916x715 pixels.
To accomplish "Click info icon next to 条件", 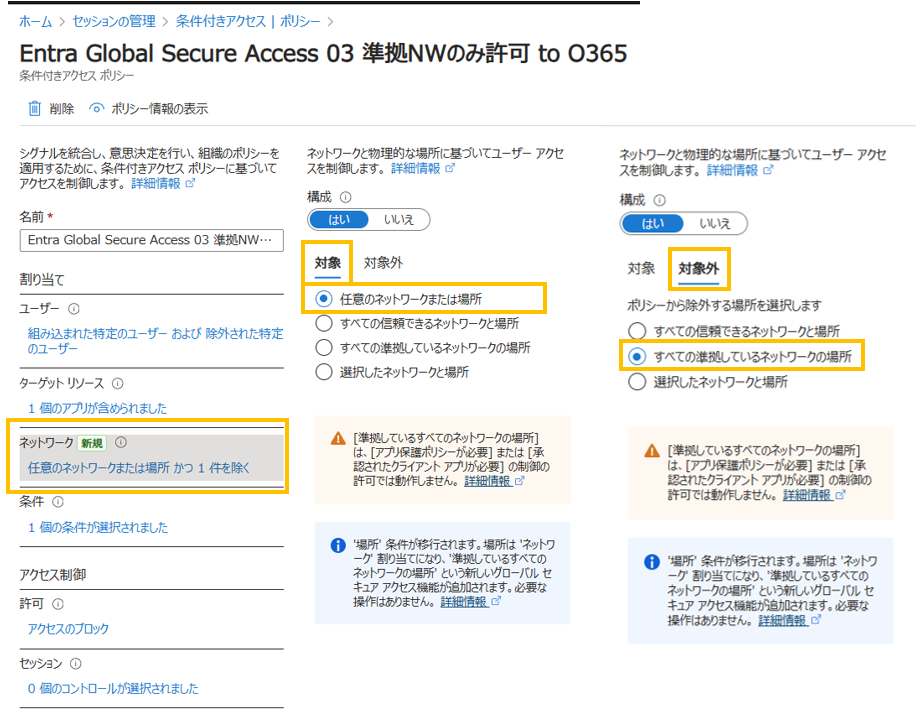I will click(58, 501).
